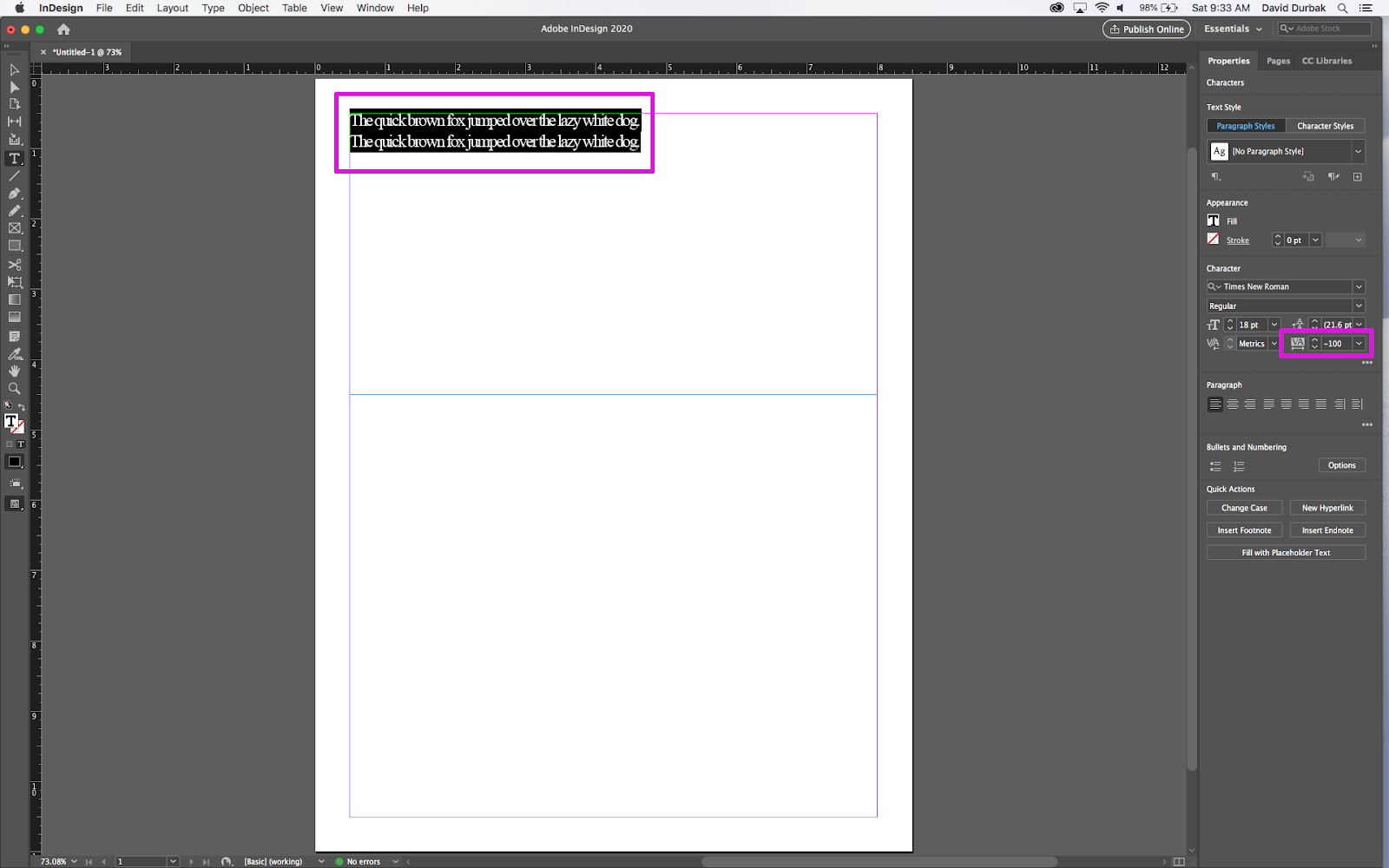Switch to the Pages tab

1277,60
